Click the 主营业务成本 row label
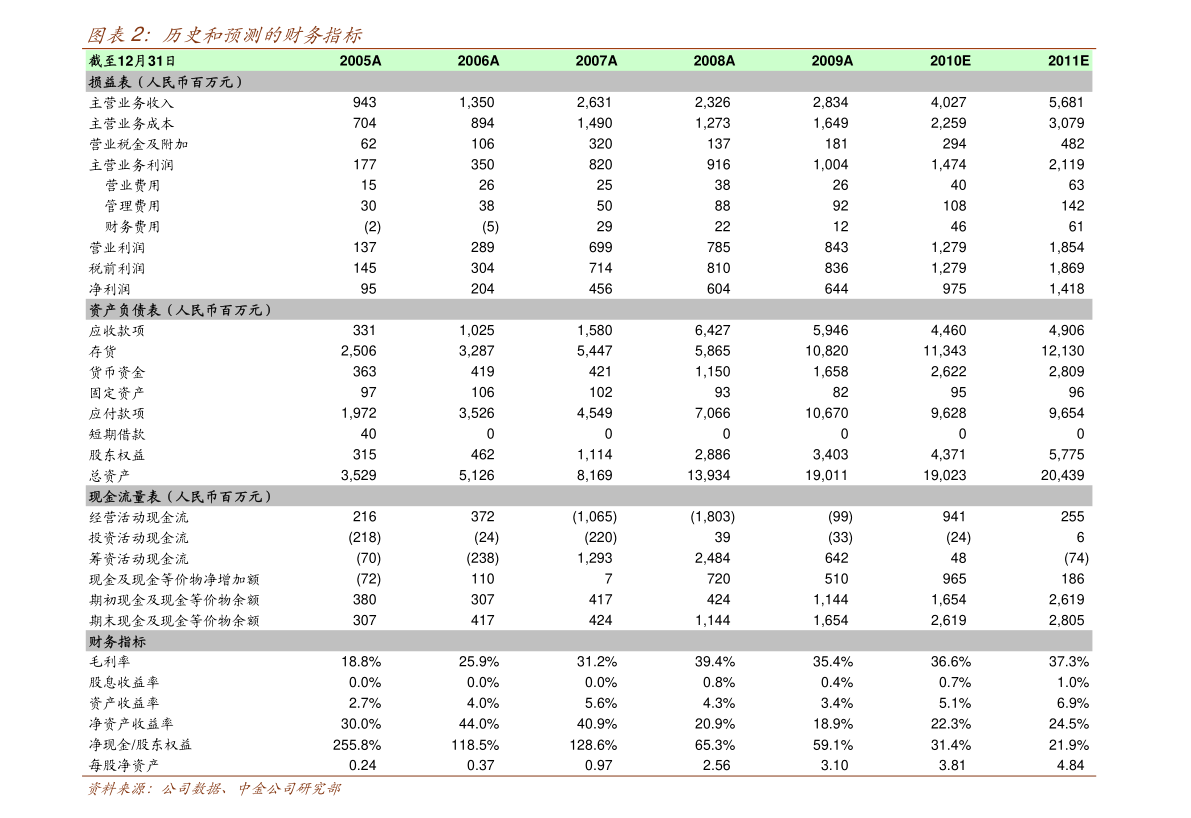The image size is (1191, 818). point(131,123)
